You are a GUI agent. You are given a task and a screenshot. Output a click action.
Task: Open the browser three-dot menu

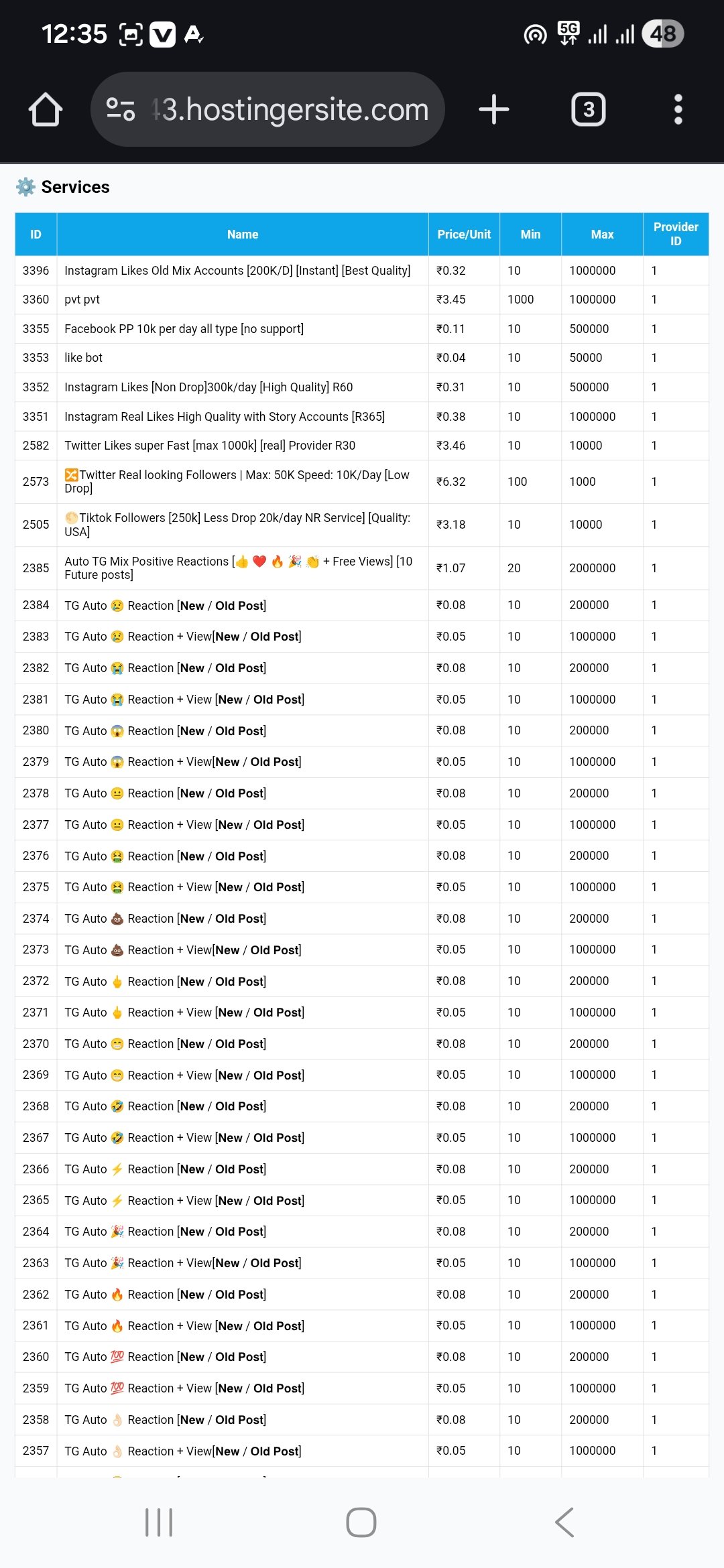[678, 109]
